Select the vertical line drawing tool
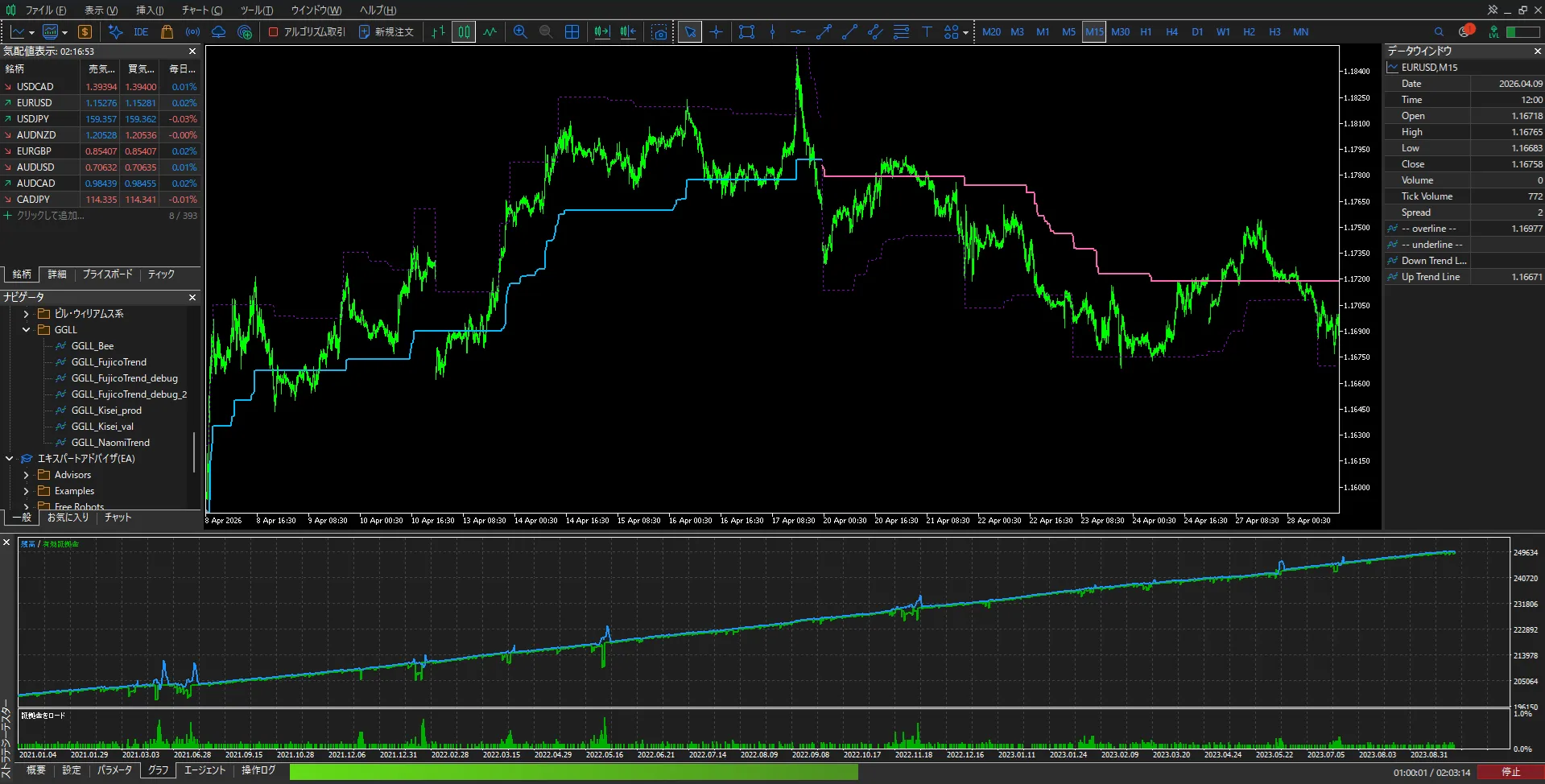This screenshot has width=1545, height=784. tap(772, 32)
